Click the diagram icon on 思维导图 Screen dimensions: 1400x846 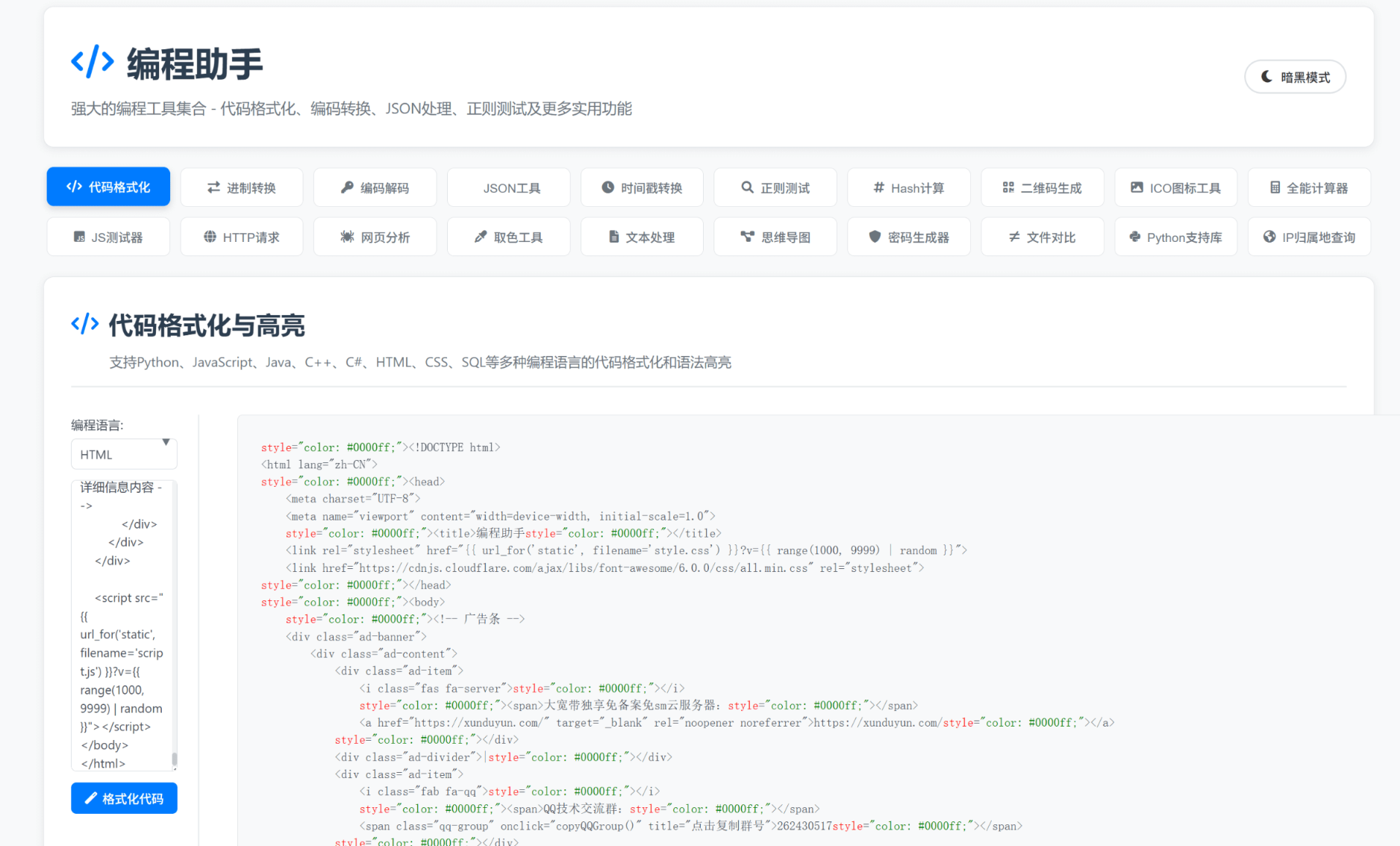pyautogui.click(x=747, y=237)
